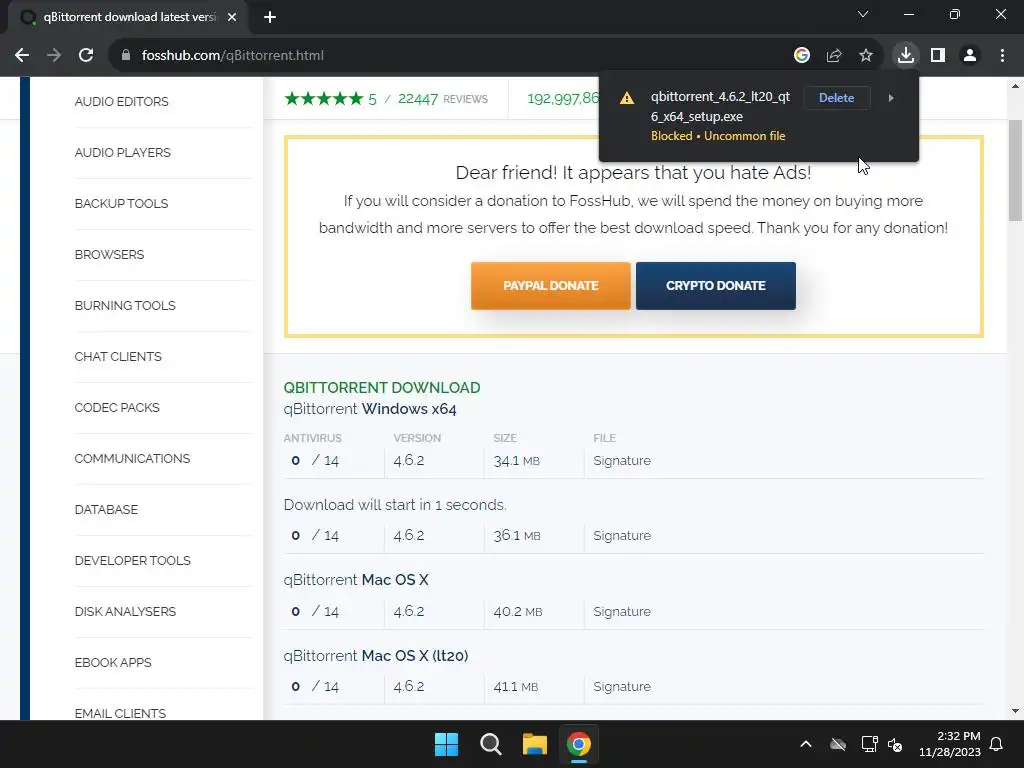Viewport: 1024px width, 768px height.
Task: Open the Windows Start menu
Action: click(447, 744)
